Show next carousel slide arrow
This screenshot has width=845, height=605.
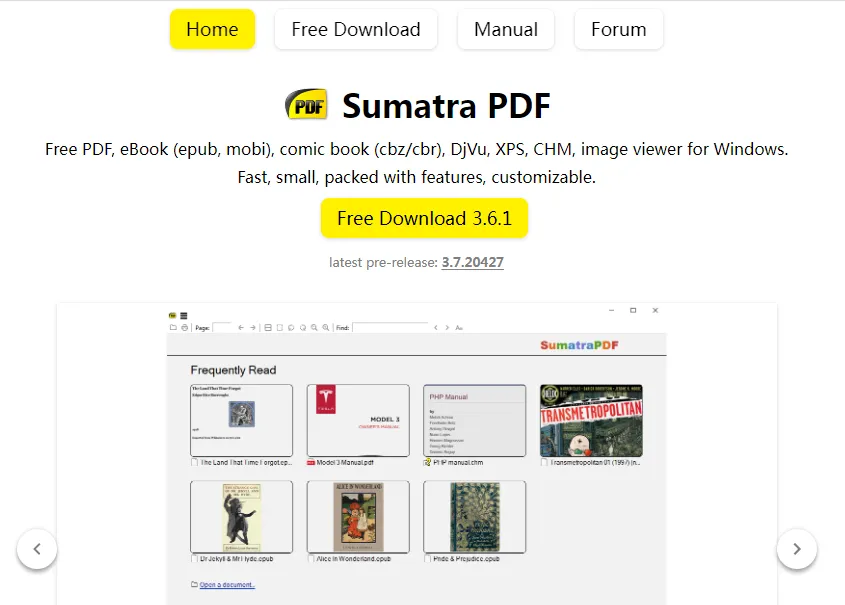(x=796, y=549)
